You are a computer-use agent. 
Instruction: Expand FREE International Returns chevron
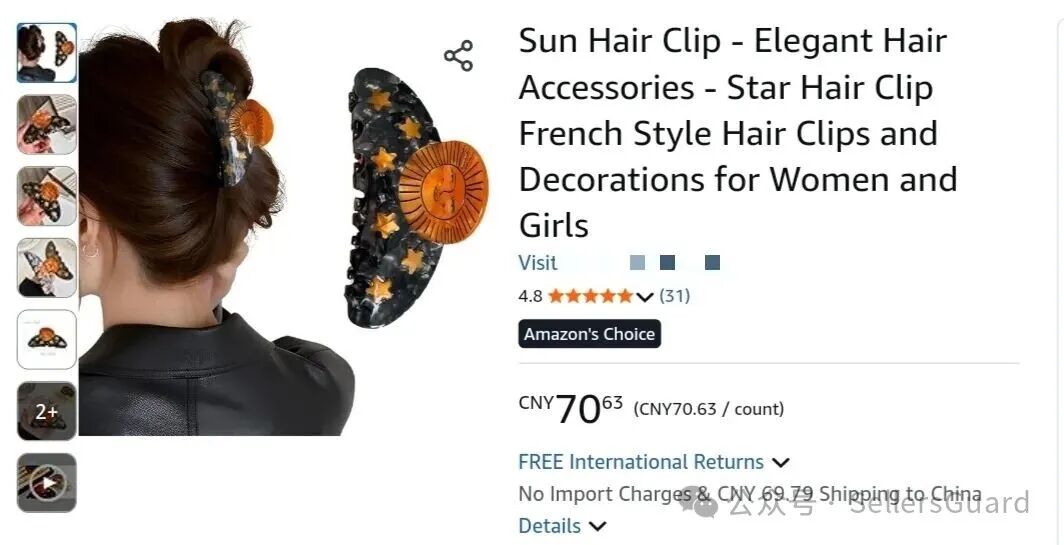(781, 463)
